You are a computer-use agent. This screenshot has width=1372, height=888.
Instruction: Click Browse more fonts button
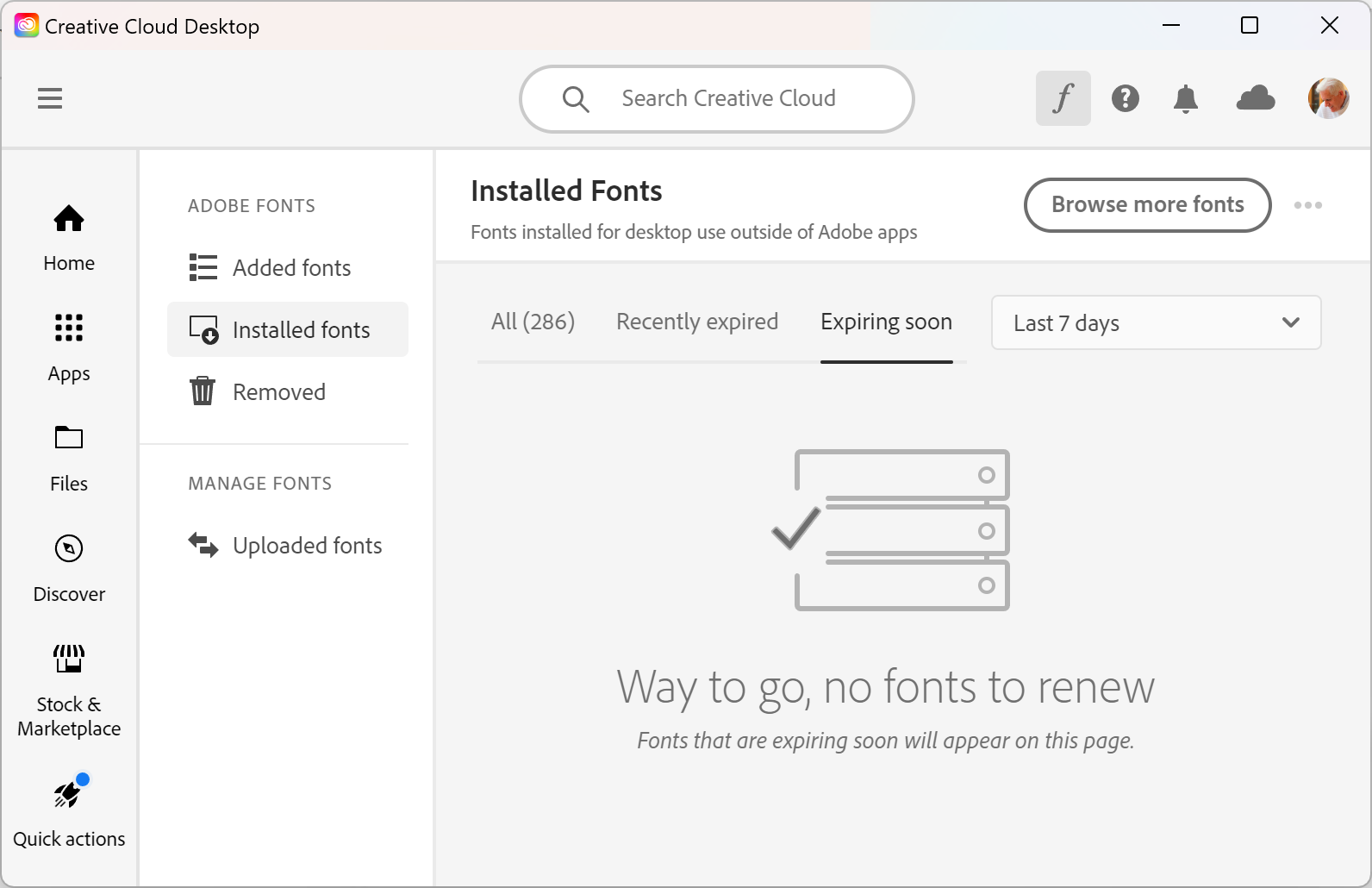click(x=1148, y=205)
